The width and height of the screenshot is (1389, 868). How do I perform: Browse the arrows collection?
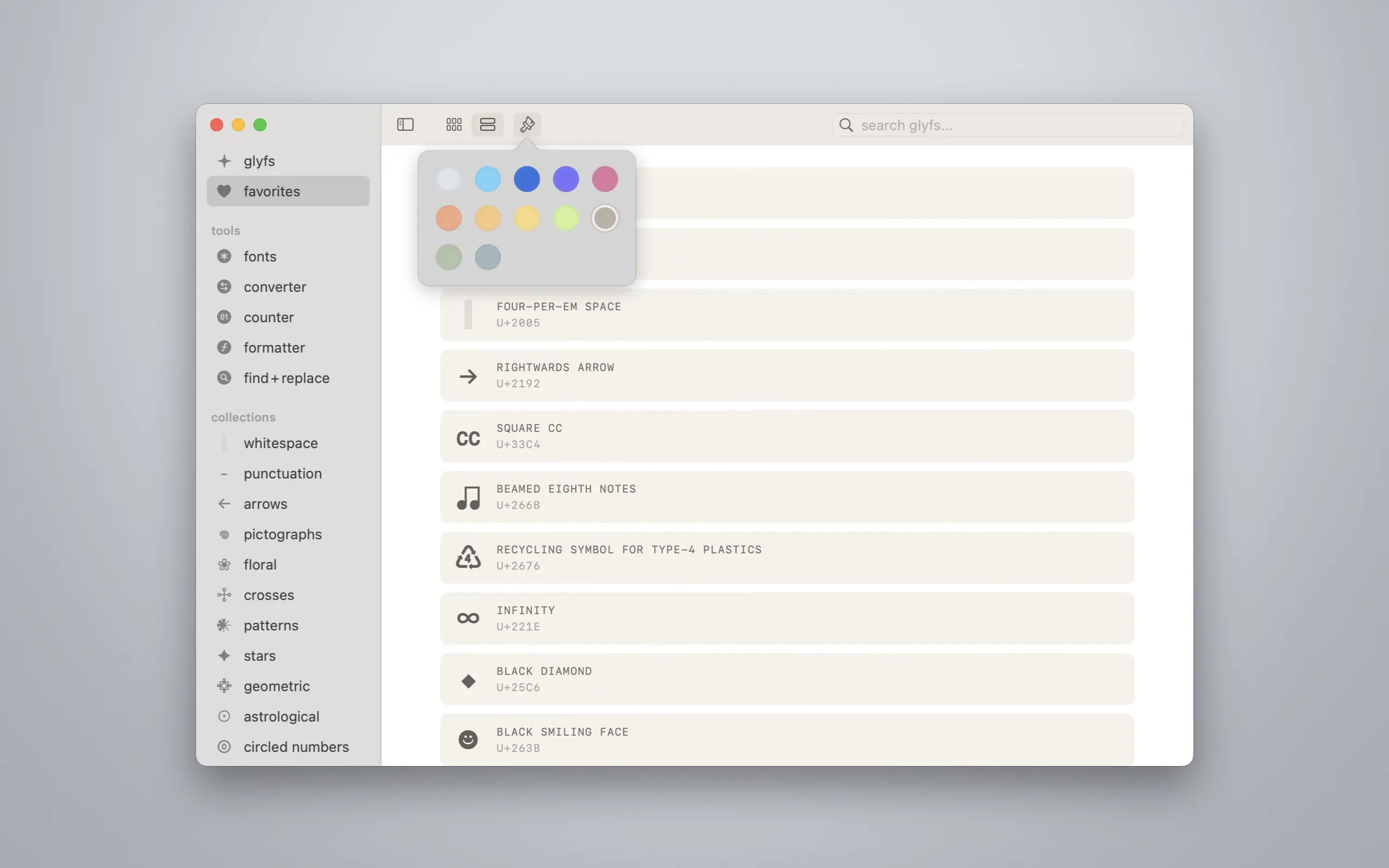(265, 504)
